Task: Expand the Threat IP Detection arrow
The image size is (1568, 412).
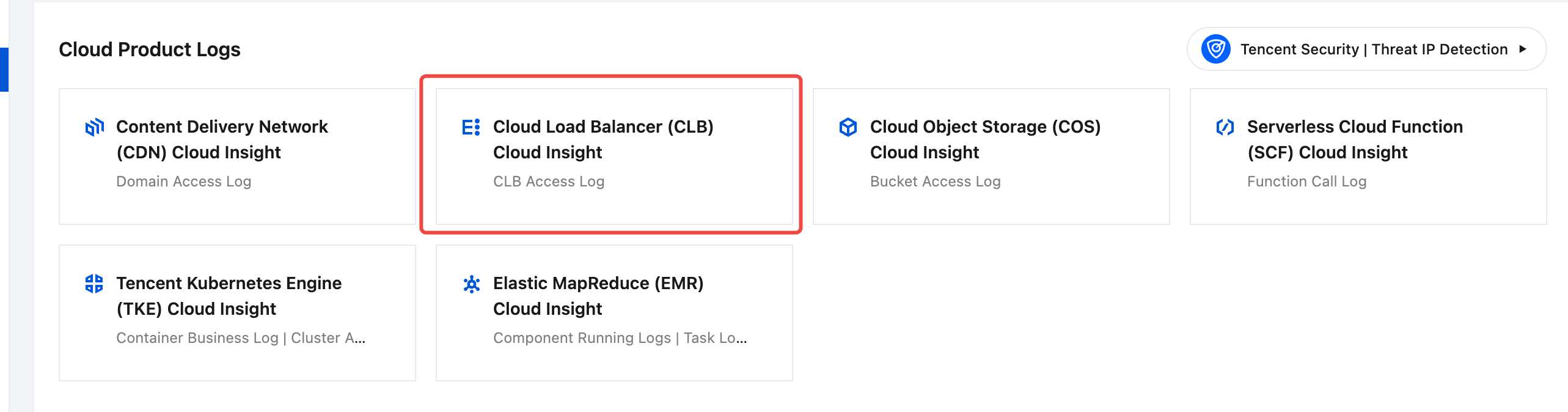Action: [1523, 49]
